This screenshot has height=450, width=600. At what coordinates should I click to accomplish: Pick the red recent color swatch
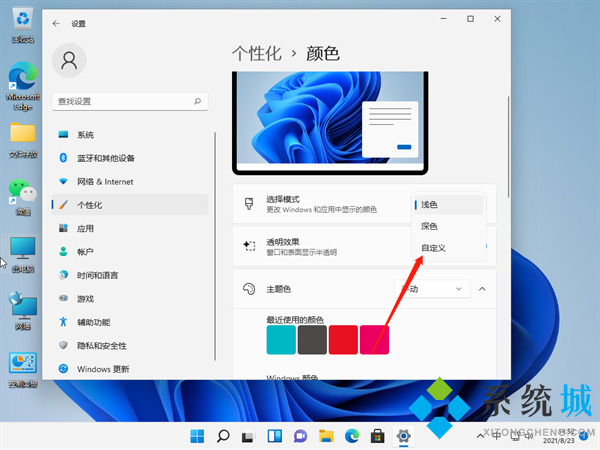point(343,340)
